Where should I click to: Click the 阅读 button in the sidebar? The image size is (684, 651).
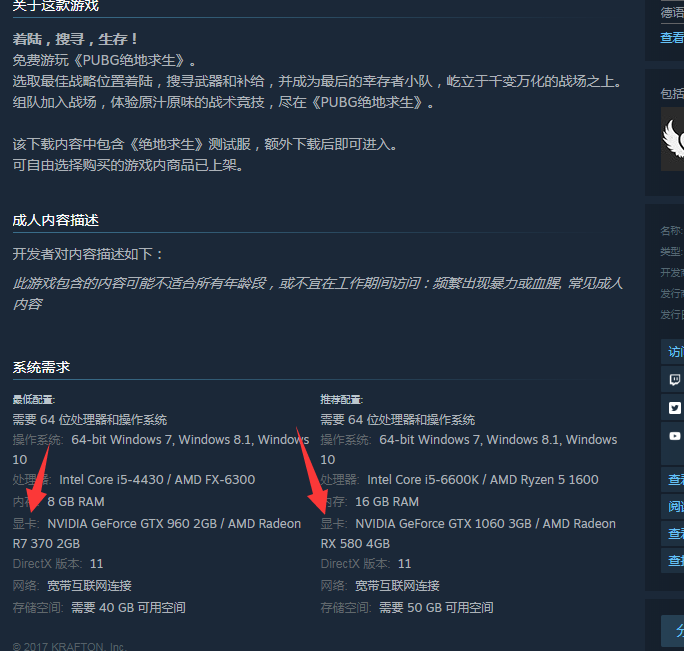point(673,506)
